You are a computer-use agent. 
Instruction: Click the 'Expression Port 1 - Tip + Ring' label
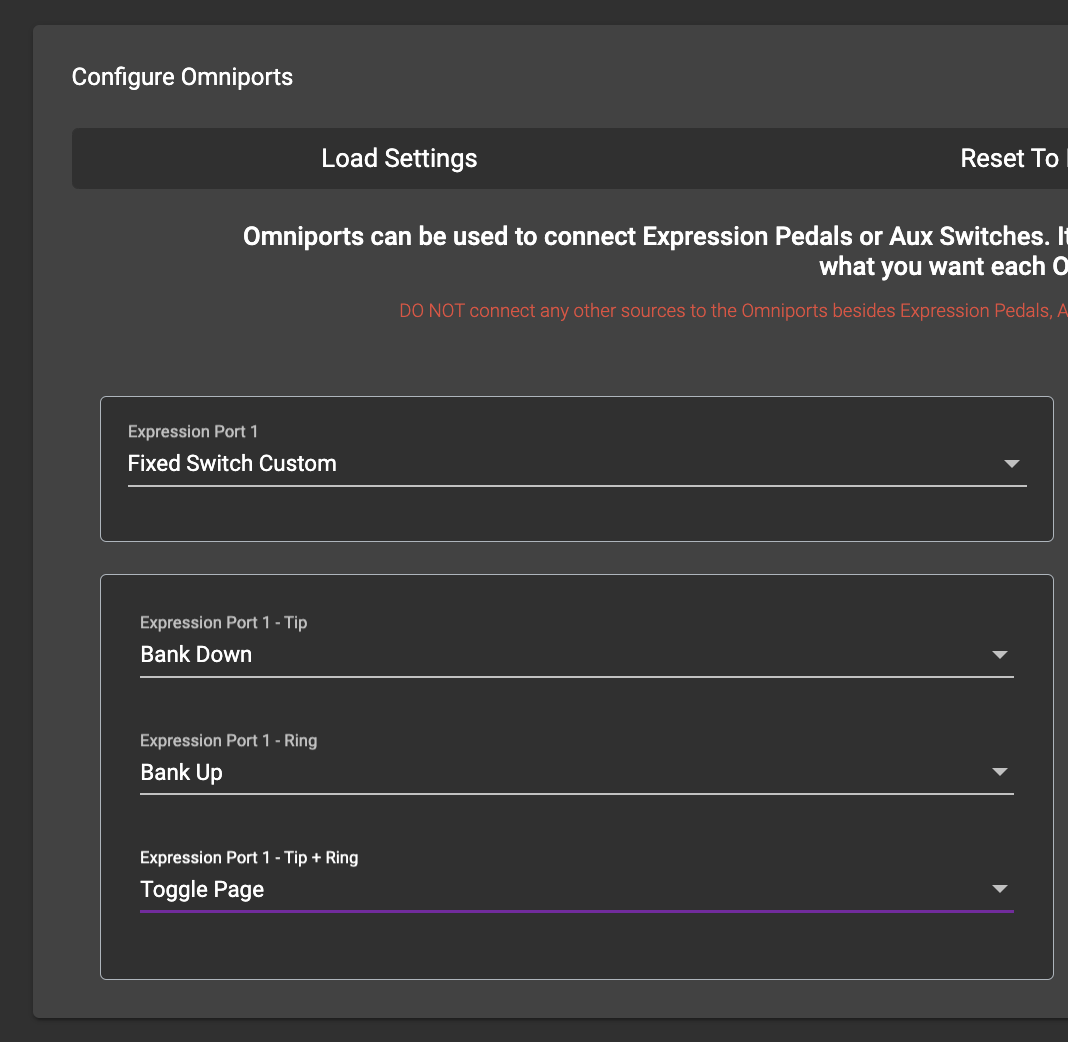(249, 858)
